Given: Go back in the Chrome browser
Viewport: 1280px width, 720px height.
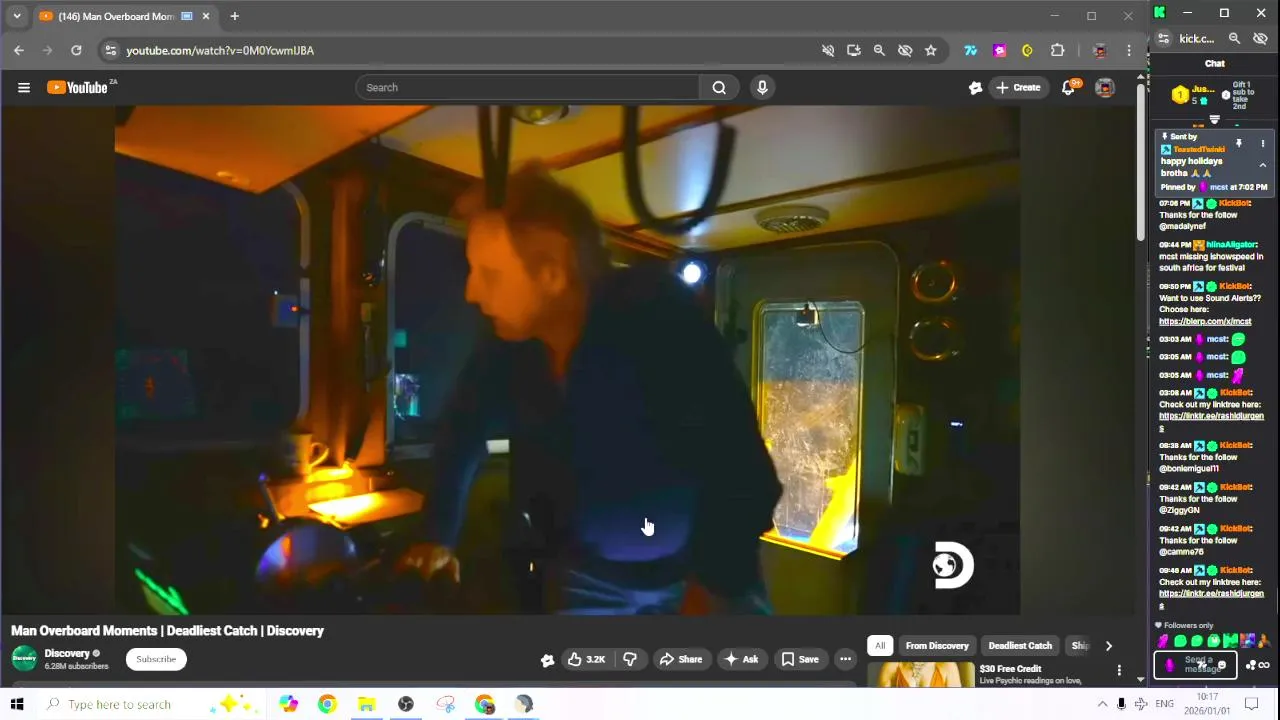Looking at the screenshot, I should click(19, 50).
